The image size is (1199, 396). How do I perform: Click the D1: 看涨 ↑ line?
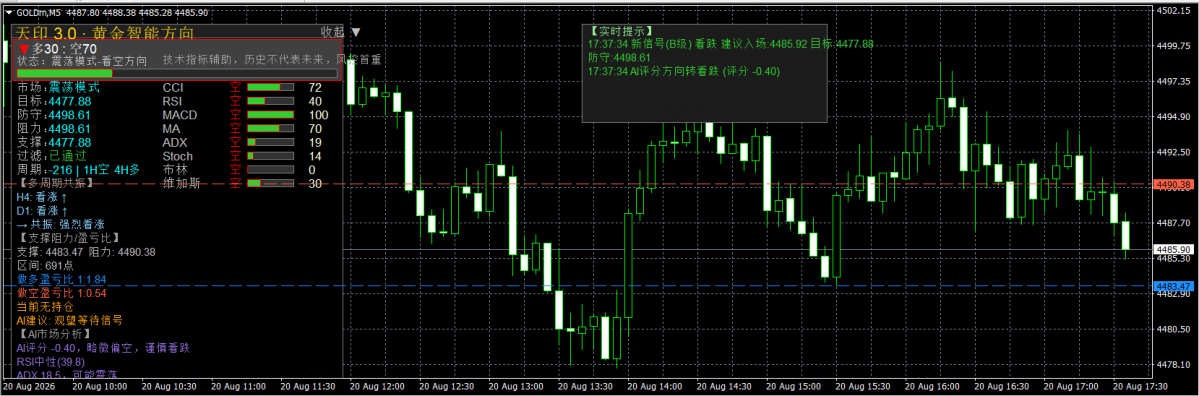tap(42, 210)
